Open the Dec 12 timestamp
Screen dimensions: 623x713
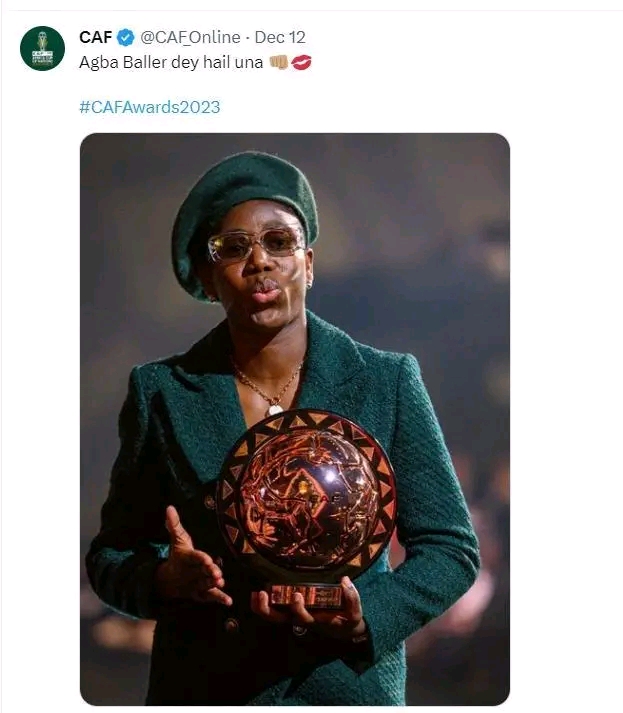[x=280, y=38]
